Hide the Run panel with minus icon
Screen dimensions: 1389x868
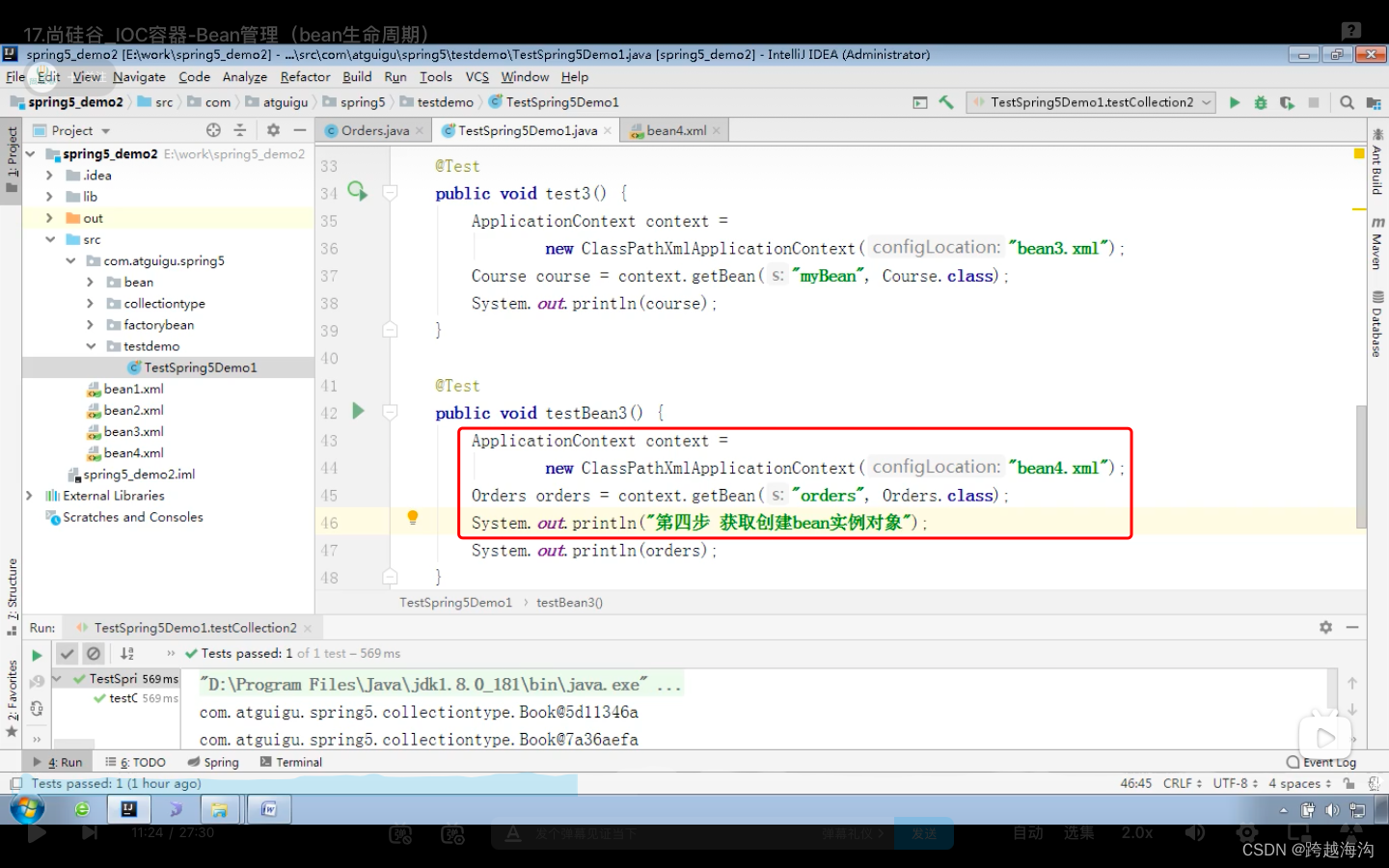[x=1352, y=627]
